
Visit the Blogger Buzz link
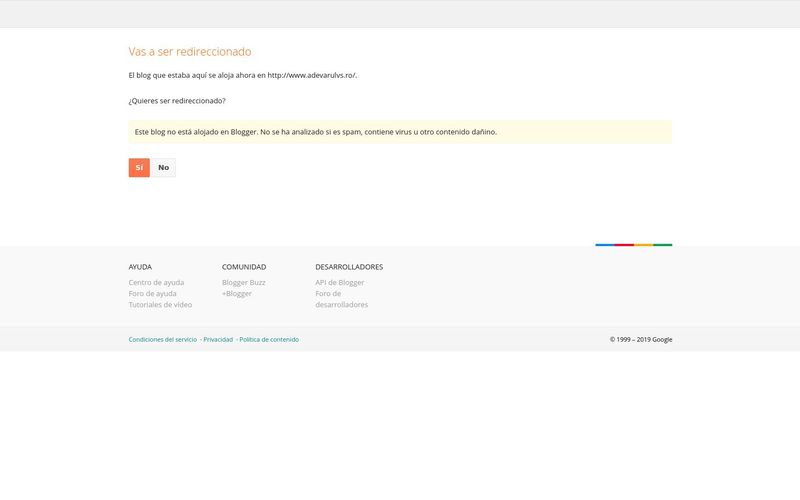pyautogui.click(x=243, y=282)
